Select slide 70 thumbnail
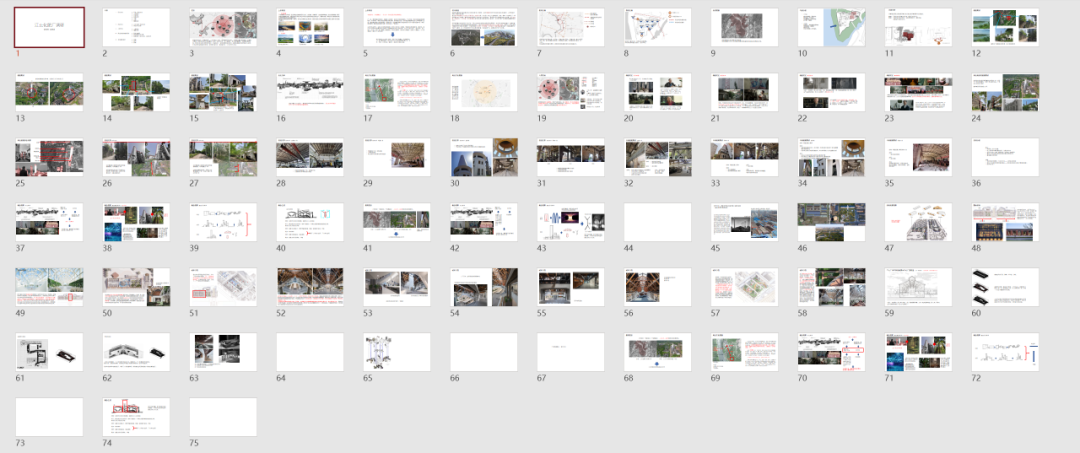Viewport: 1080px width, 453px height. (x=832, y=352)
